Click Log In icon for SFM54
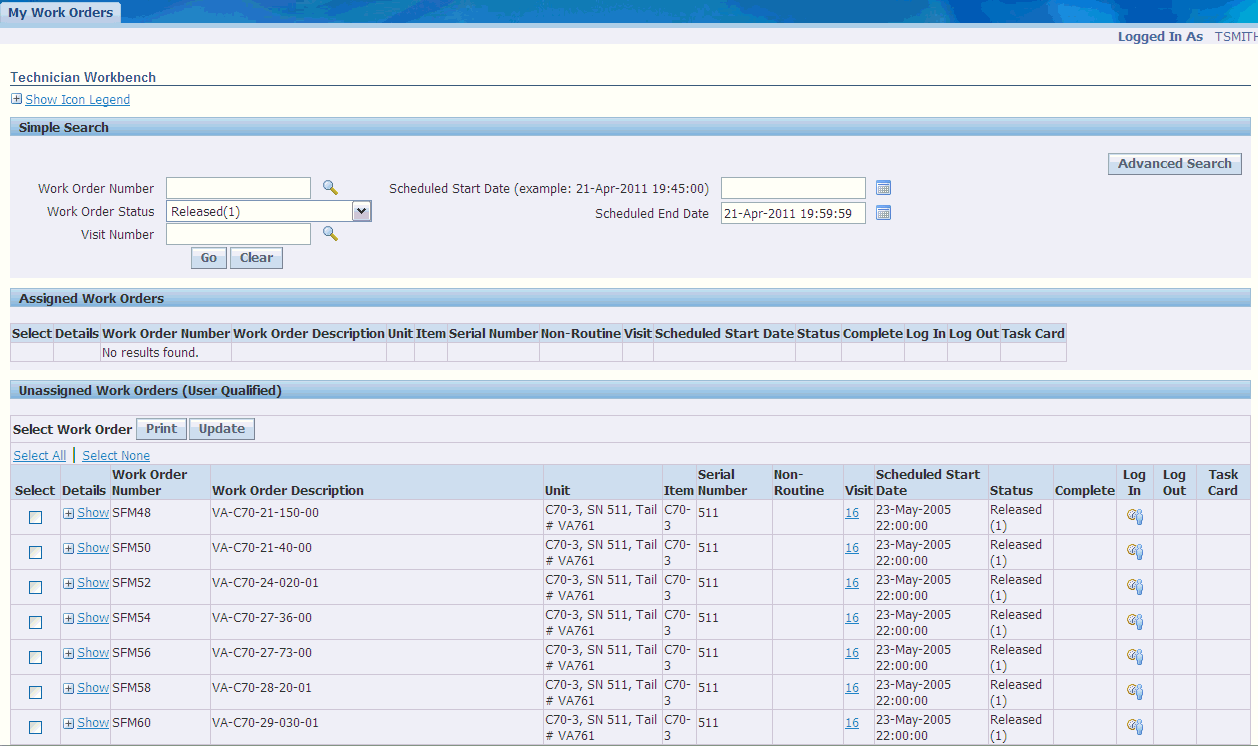 [1134, 622]
